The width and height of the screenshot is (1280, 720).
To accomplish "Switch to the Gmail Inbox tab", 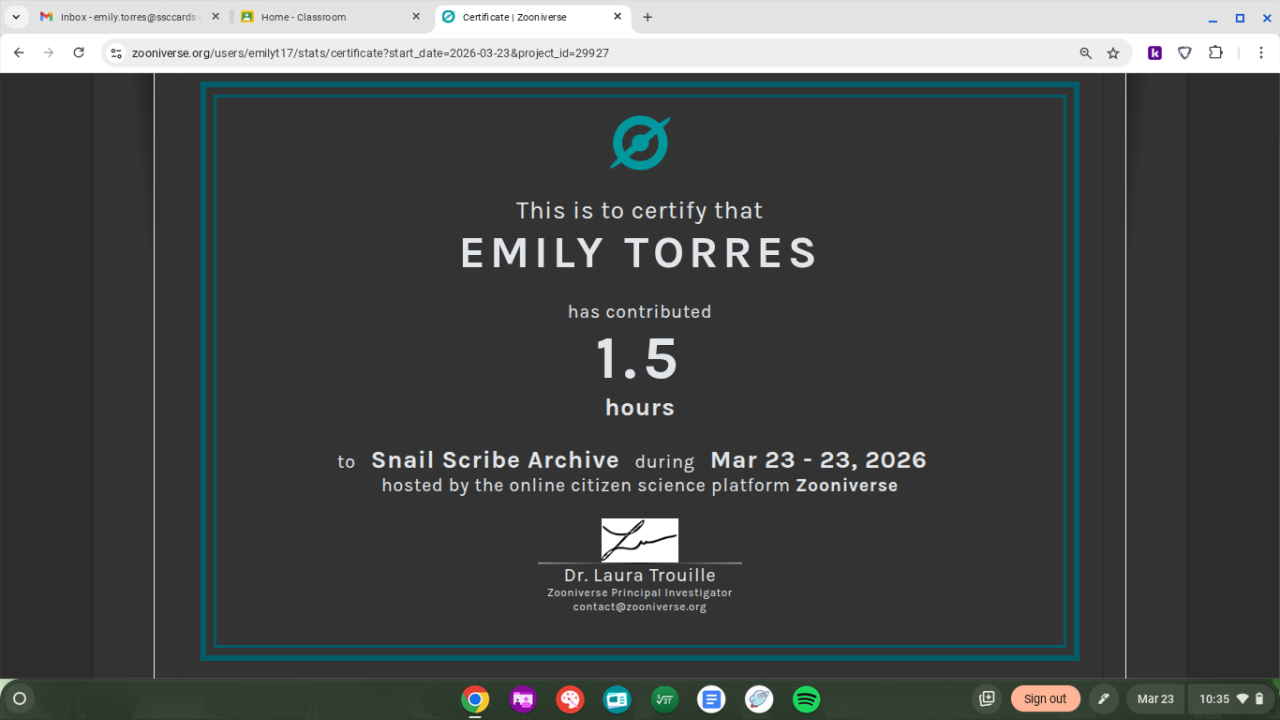I will click(x=129, y=17).
